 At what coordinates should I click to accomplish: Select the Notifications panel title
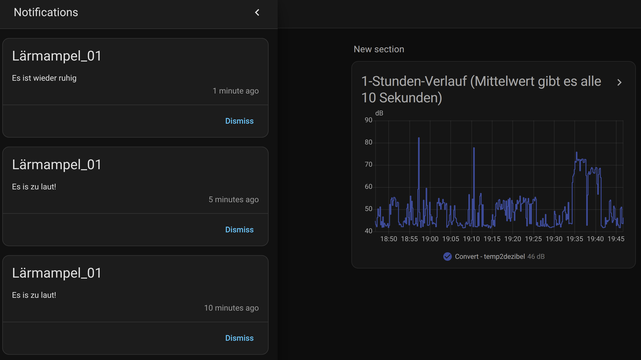pyautogui.click(x=46, y=12)
